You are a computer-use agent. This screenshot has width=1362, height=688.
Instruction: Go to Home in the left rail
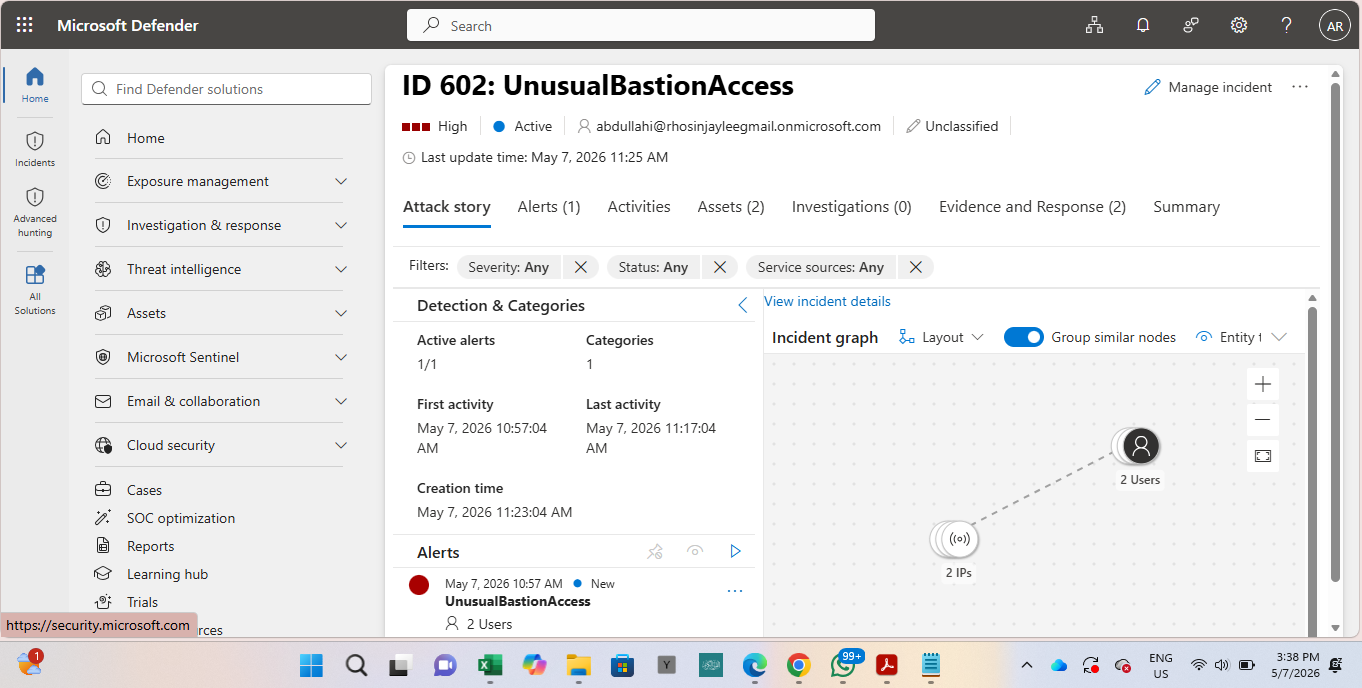tap(35, 85)
